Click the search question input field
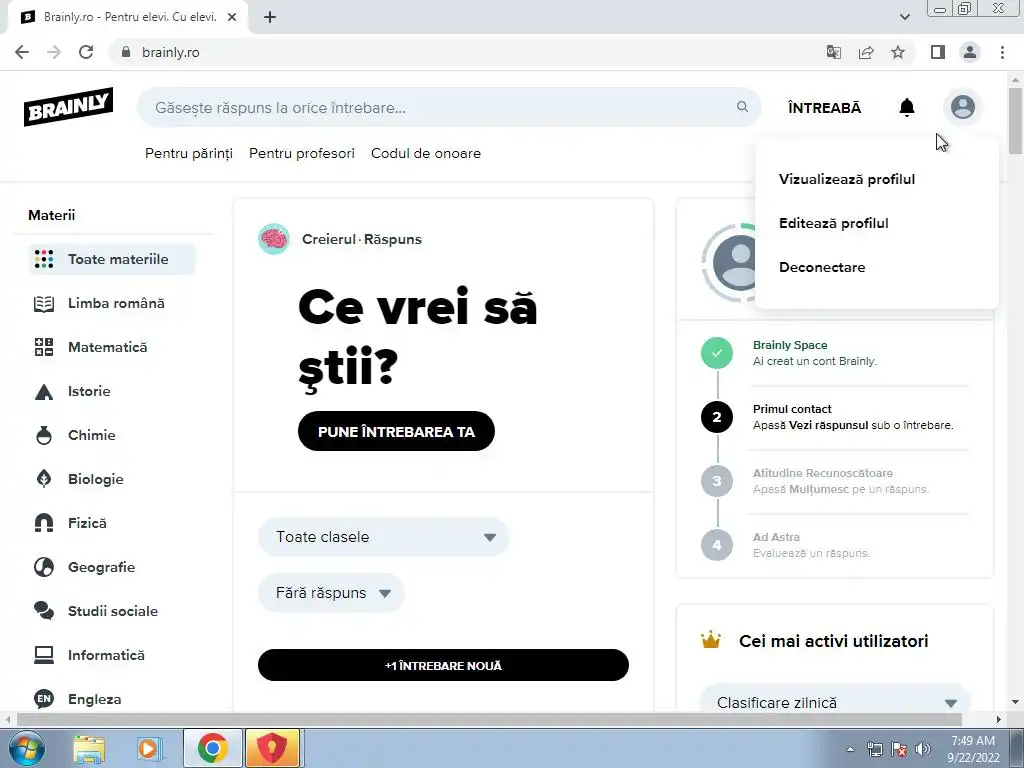Image resolution: width=1024 pixels, height=768 pixels. point(449,107)
